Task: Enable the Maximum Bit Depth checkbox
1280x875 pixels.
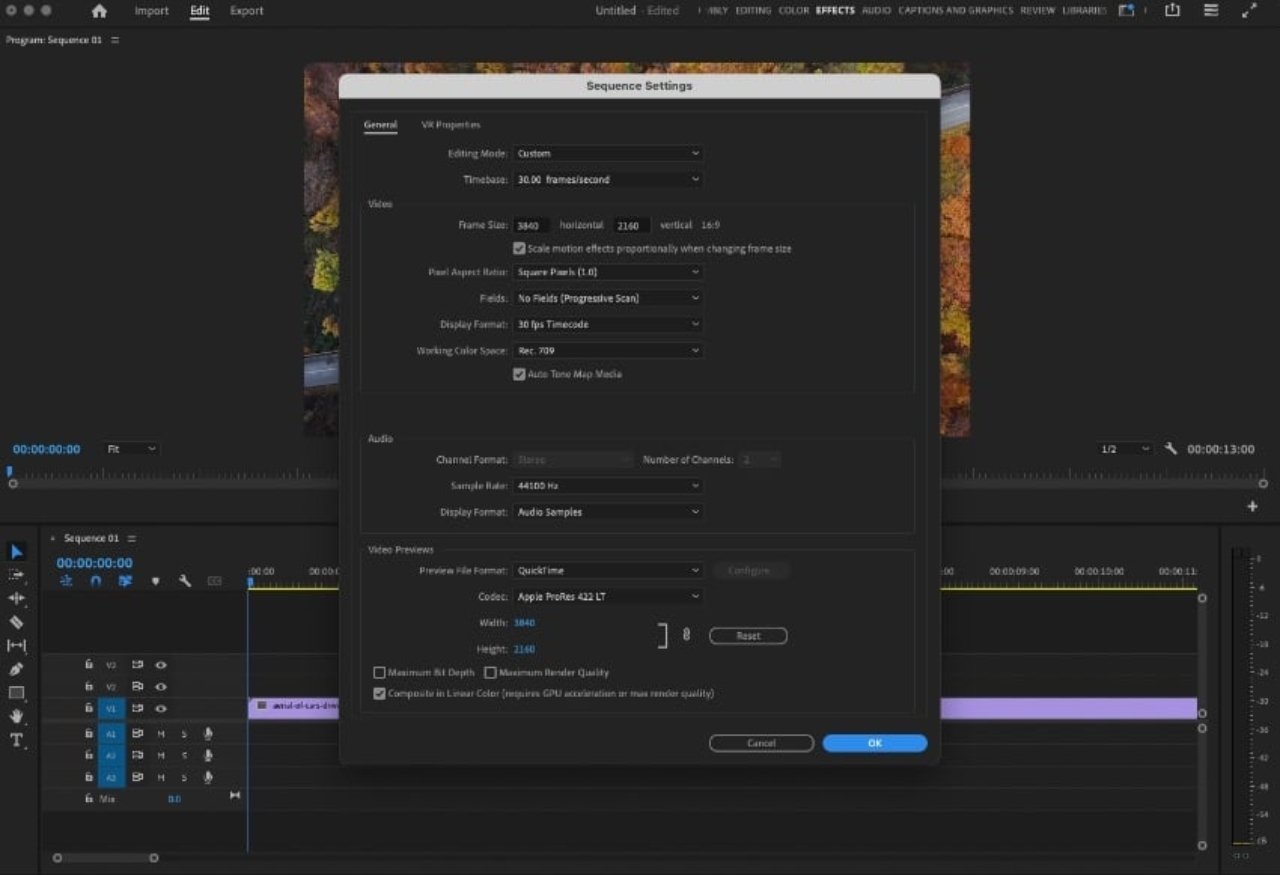Action: [380, 673]
